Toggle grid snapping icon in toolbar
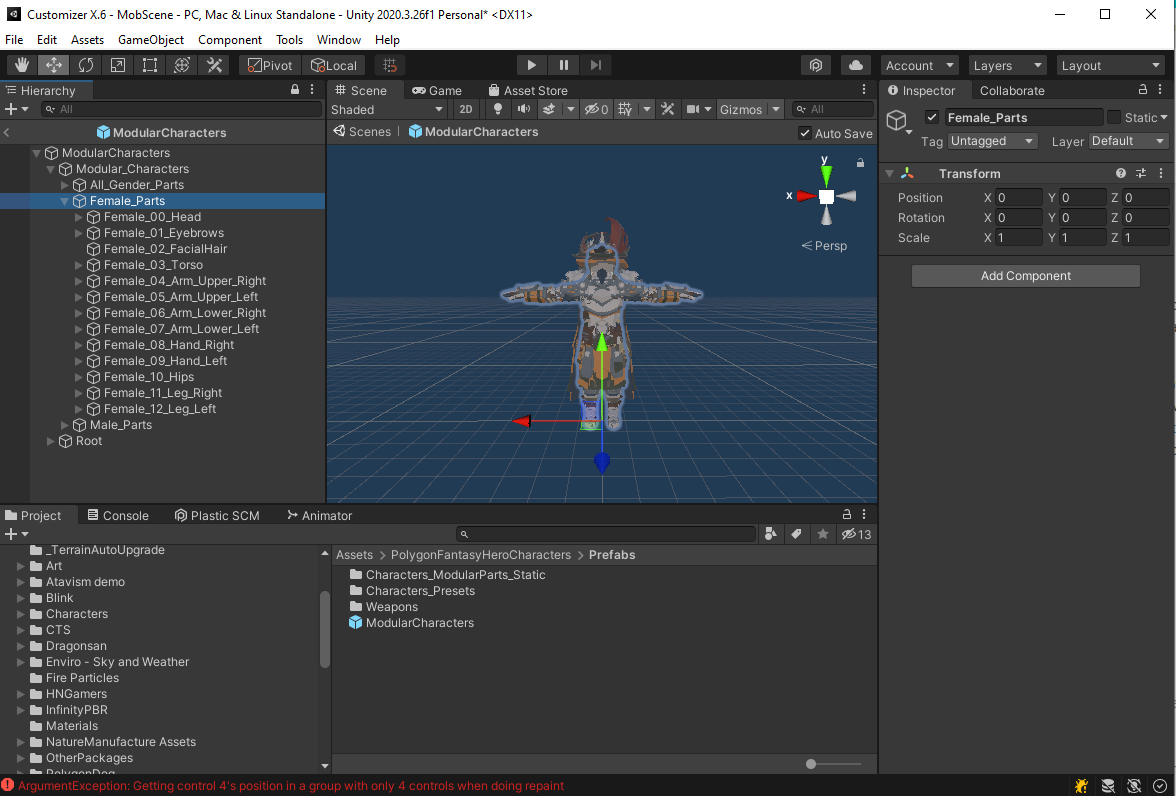Screen dimensions: 1176x796 pos(389,65)
